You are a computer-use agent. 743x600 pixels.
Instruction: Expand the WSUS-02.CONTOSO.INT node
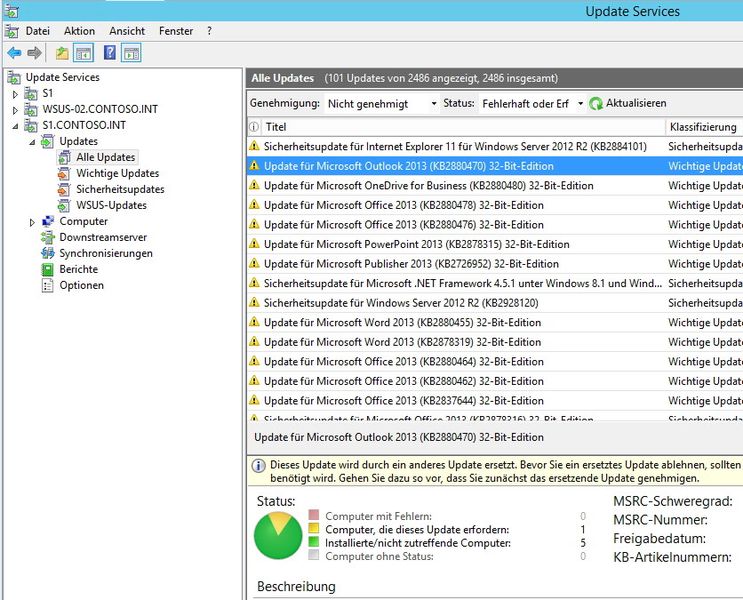[x=15, y=110]
